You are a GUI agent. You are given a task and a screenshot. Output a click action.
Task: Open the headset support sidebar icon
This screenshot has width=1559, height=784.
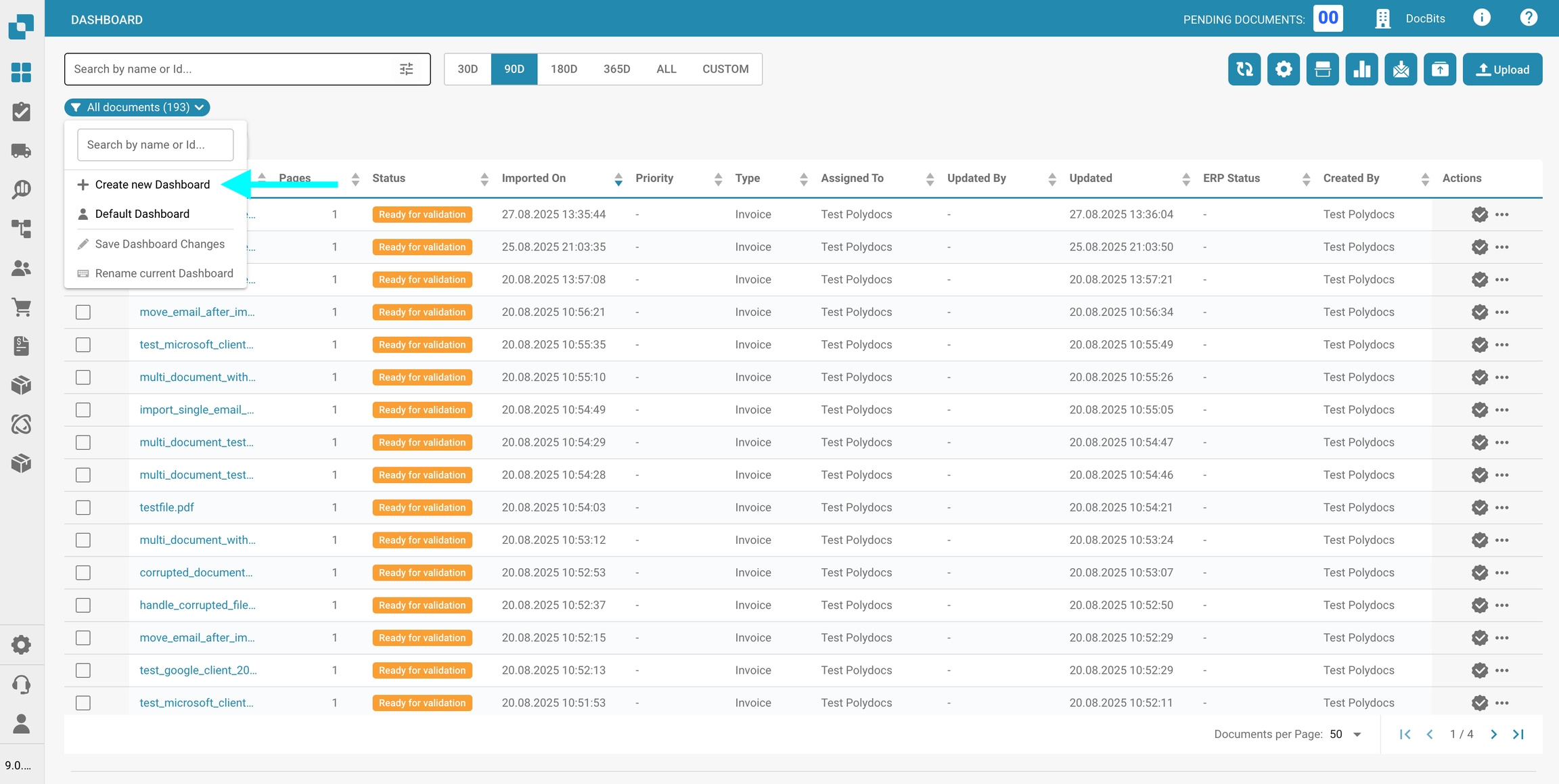click(x=22, y=685)
